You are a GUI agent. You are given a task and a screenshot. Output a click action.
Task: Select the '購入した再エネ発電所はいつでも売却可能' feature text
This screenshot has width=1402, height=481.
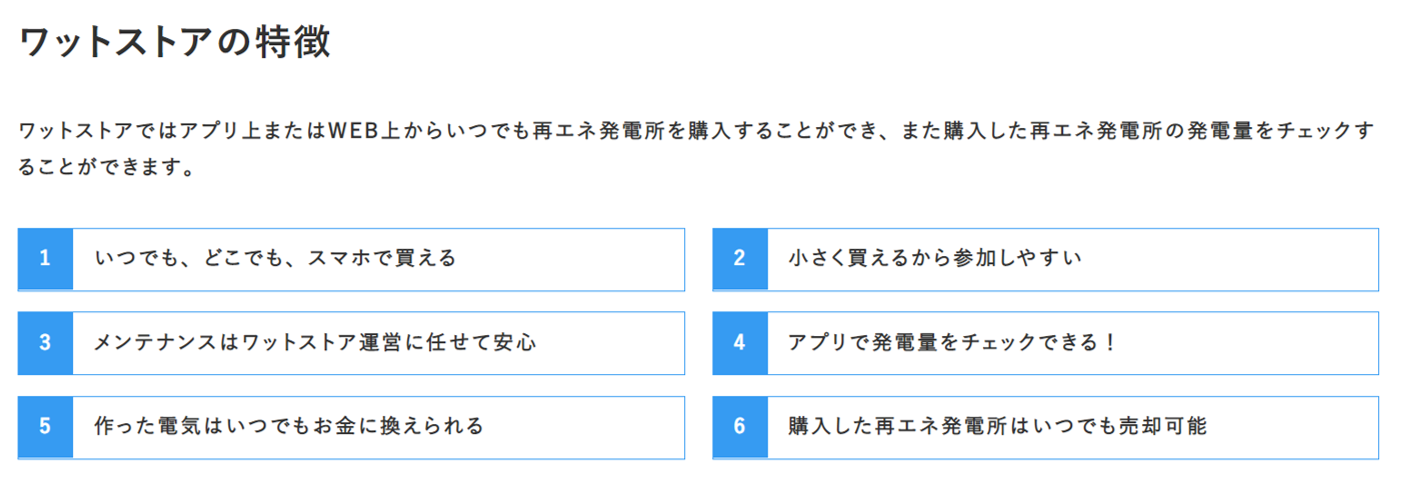[998, 427]
